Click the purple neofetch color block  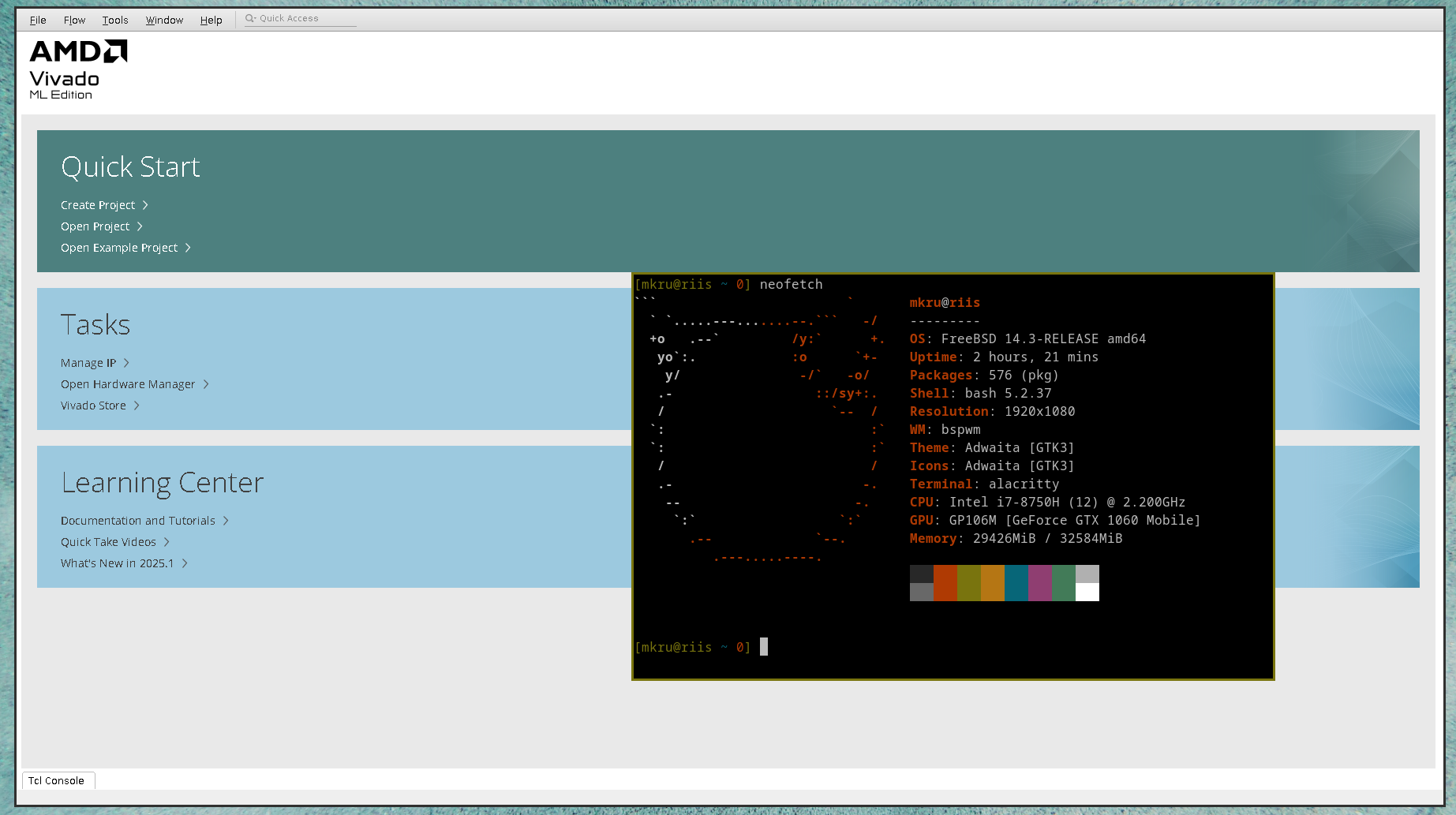coord(1040,583)
